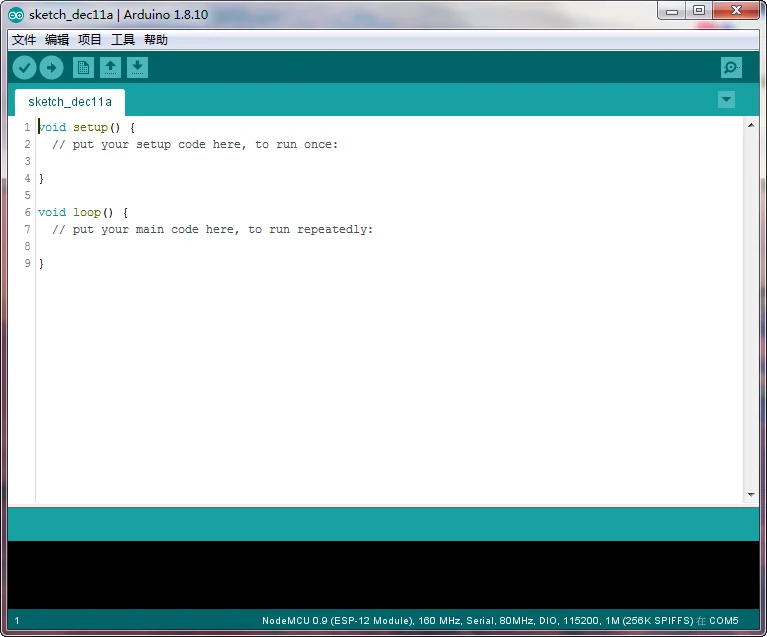Place cursor on empty line 3

(x=390, y=161)
